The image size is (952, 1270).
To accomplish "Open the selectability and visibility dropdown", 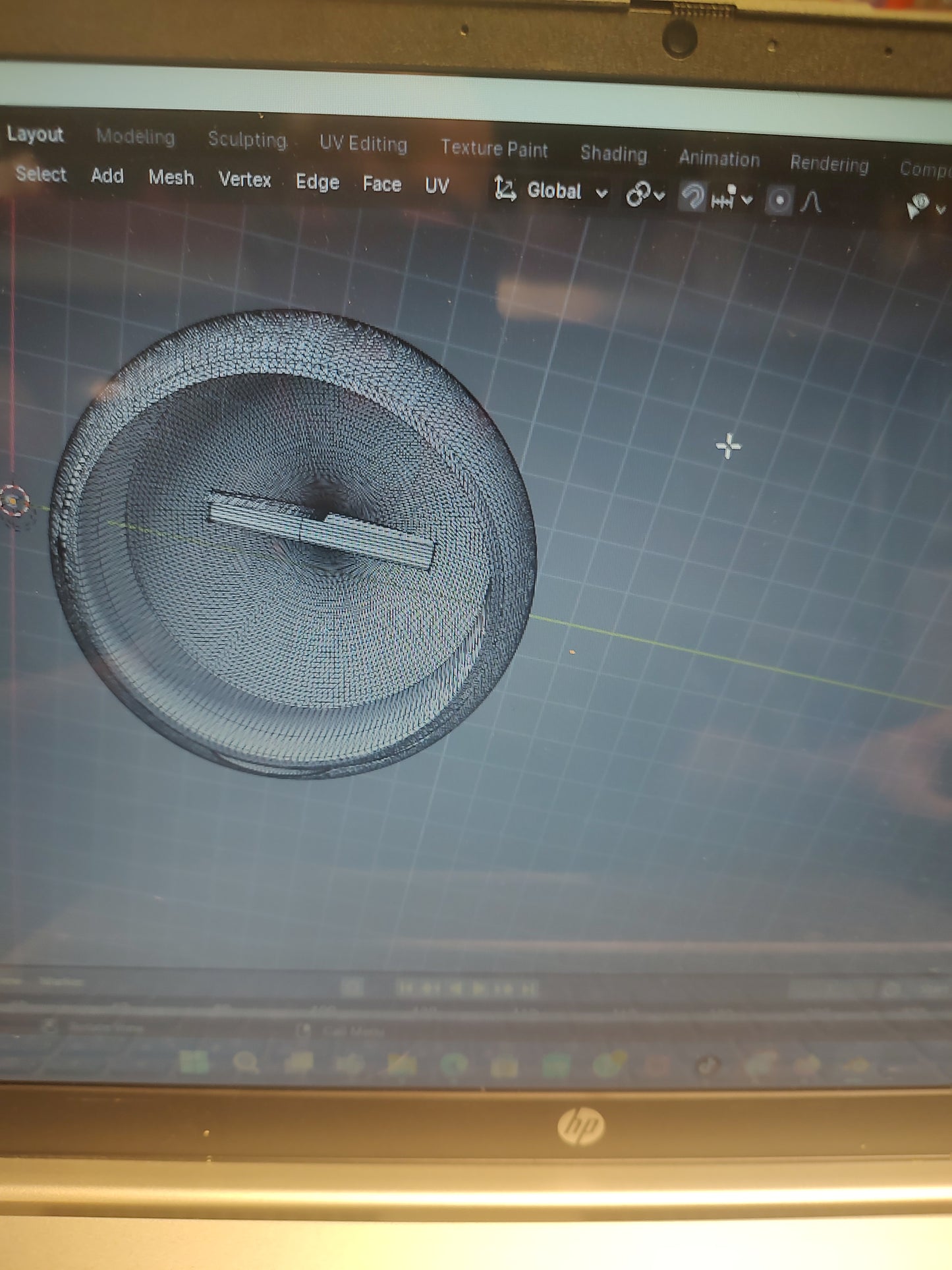I will (x=926, y=207).
